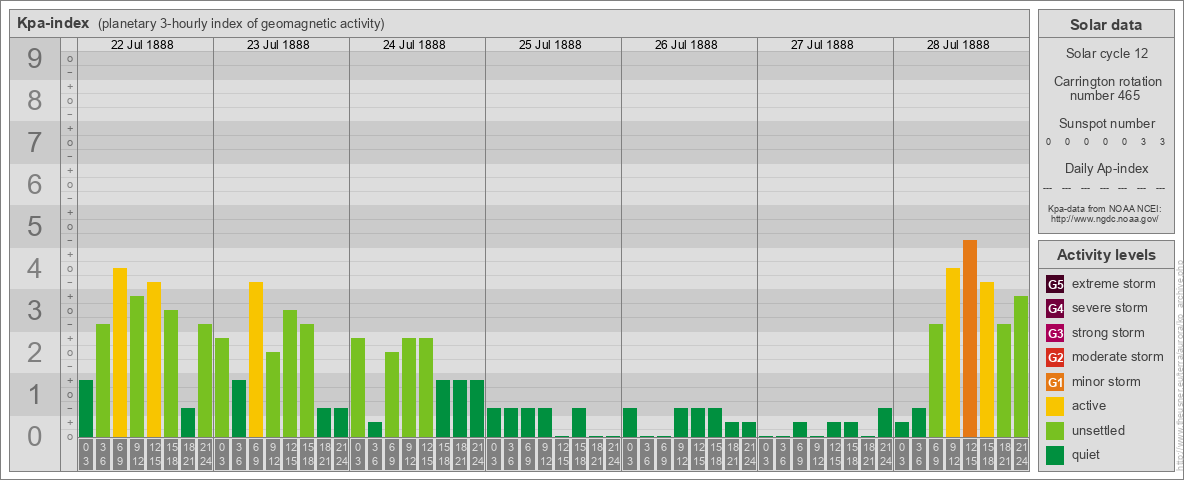Select the 28 Jul 1888 date header
1184x480 pixels.
pos(957,45)
